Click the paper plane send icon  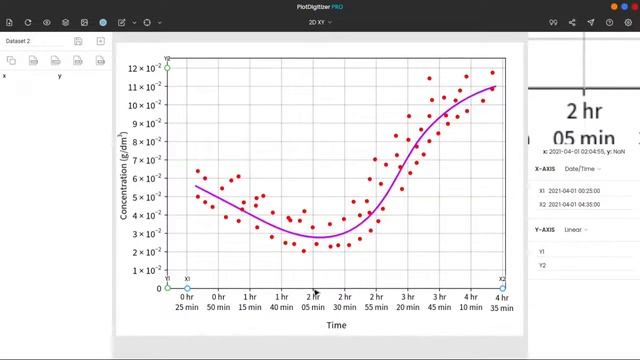point(591,22)
